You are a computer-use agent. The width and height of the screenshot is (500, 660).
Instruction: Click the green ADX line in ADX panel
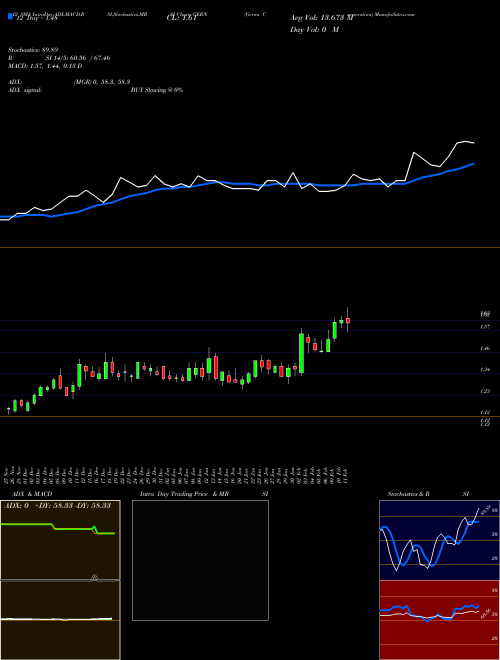(x=58, y=528)
